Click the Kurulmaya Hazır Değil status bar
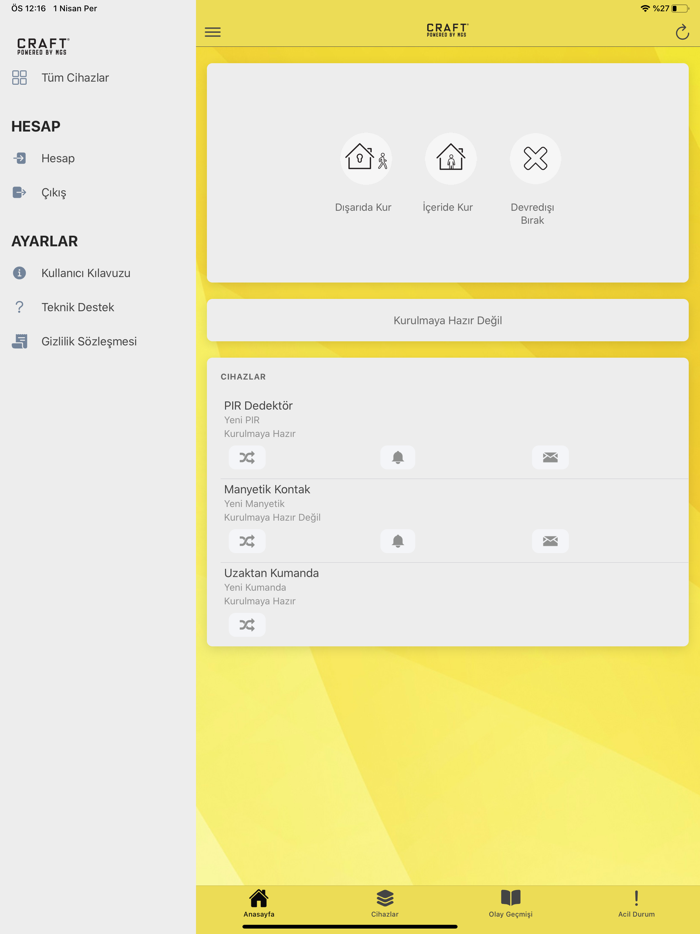The width and height of the screenshot is (700, 934). click(x=447, y=320)
